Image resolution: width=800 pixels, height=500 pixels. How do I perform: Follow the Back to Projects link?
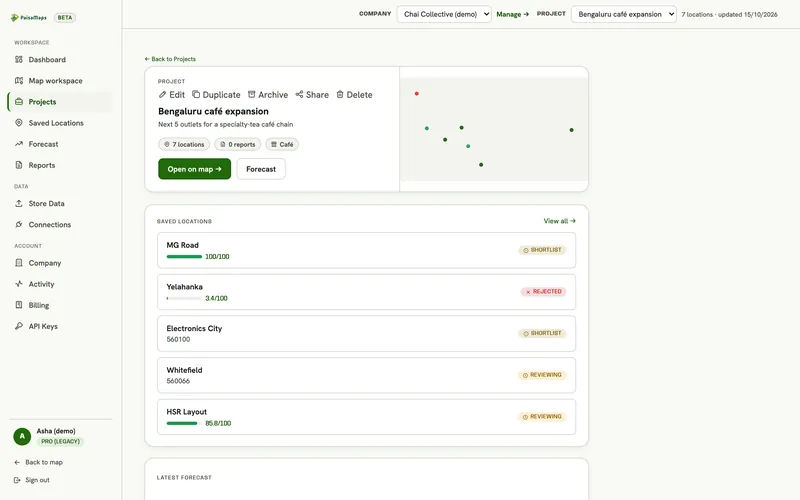[x=170, y=59]
